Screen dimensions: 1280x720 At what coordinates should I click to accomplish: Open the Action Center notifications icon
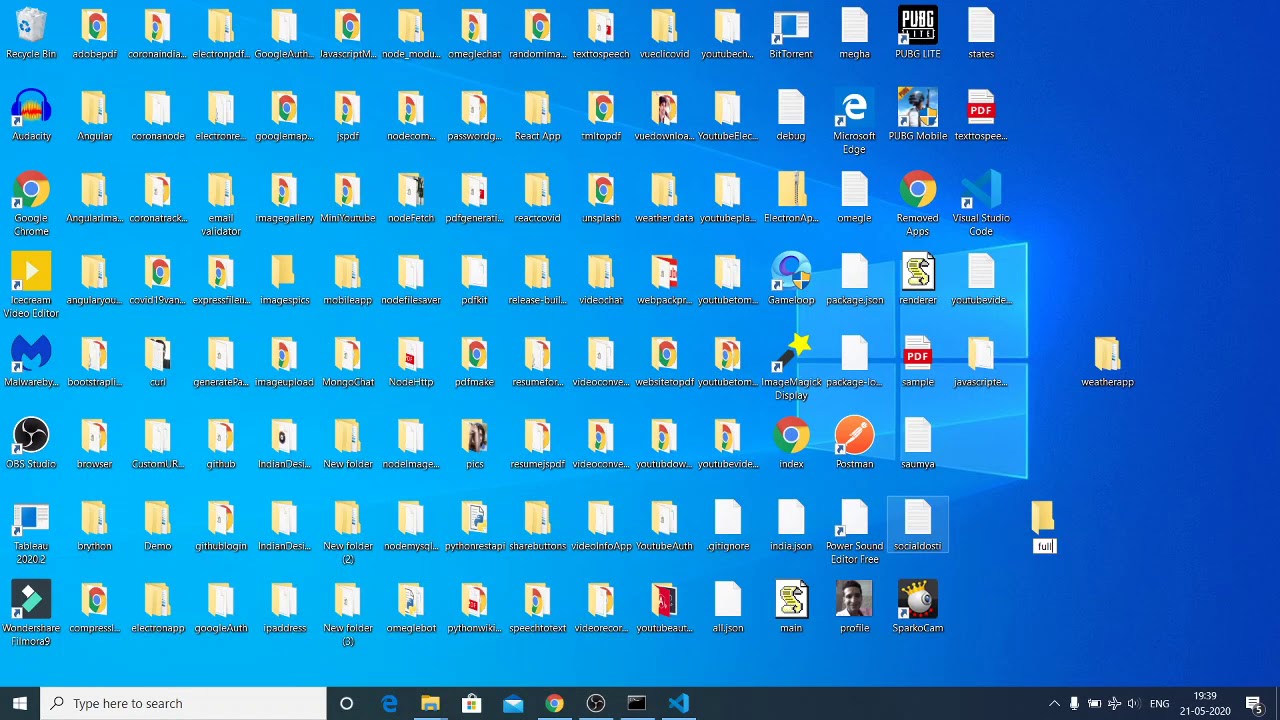[1254, 703]
